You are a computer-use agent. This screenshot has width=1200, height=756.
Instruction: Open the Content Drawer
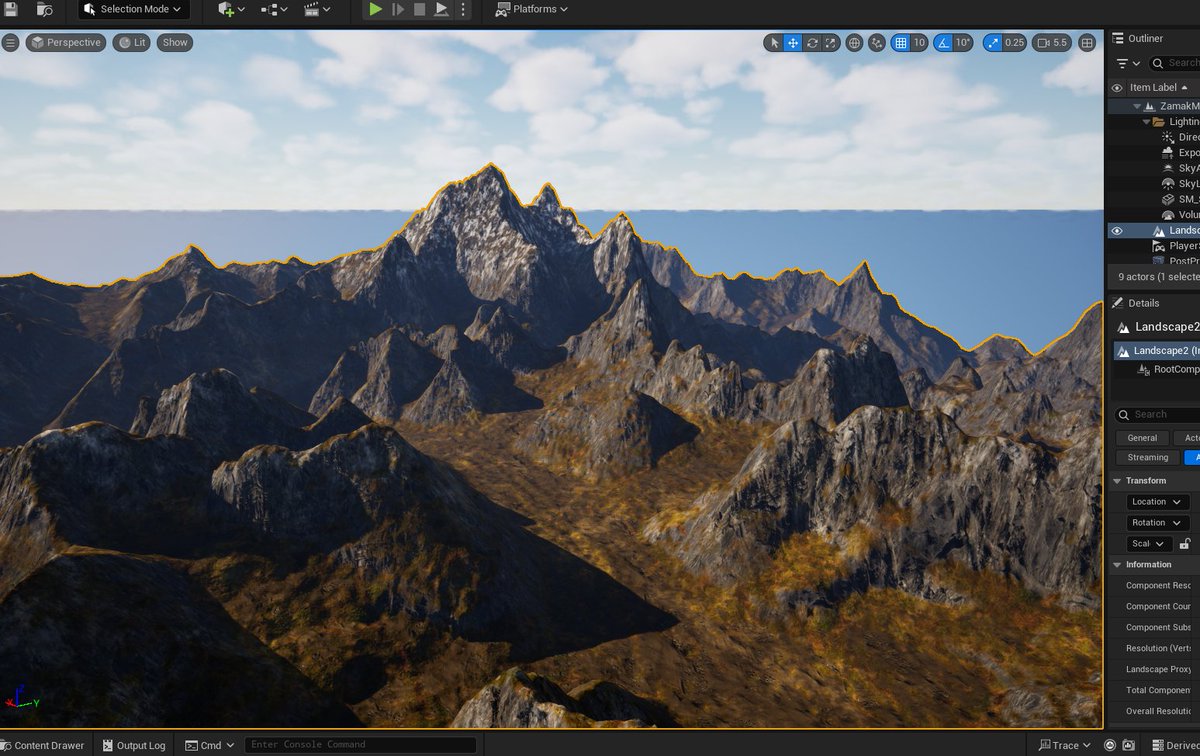43,745
